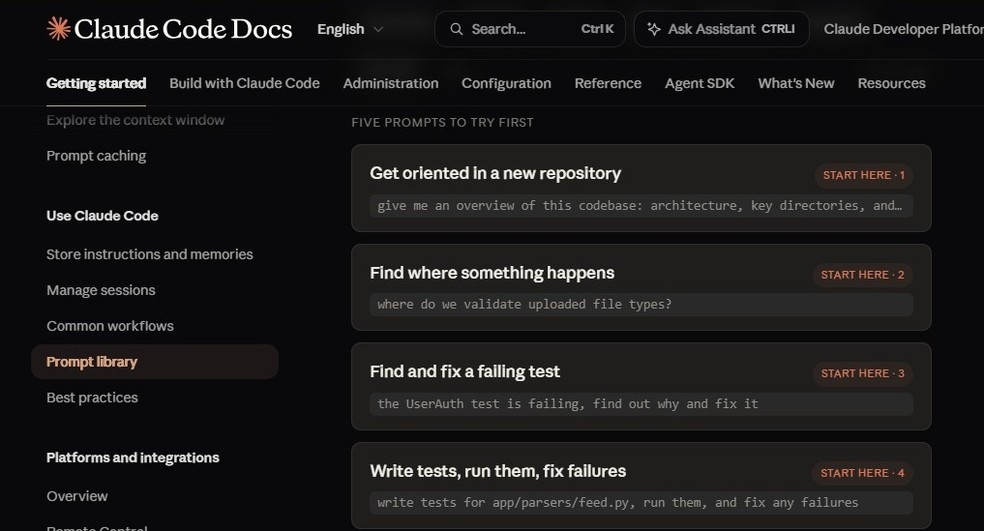984x531 pixels.
Task: Click the chevron beside English
Action: pyautogui.click(x=378, y=30)
